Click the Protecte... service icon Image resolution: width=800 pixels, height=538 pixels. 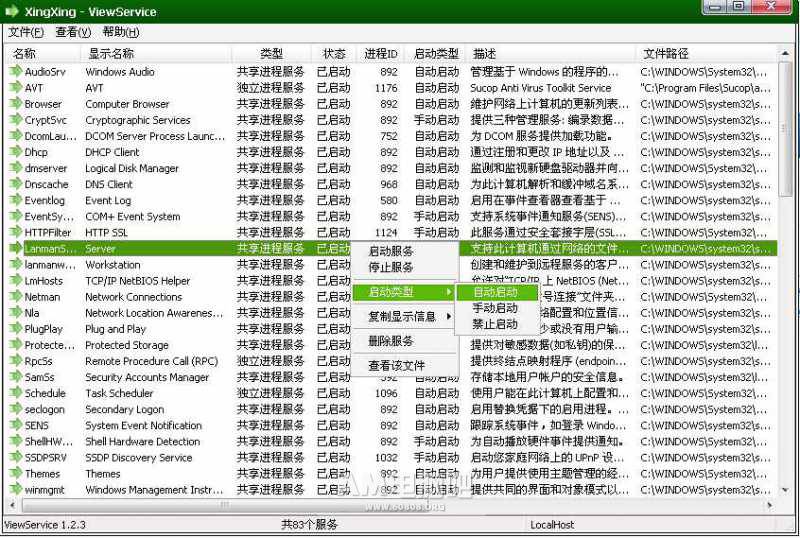click(x=16, y=345)
